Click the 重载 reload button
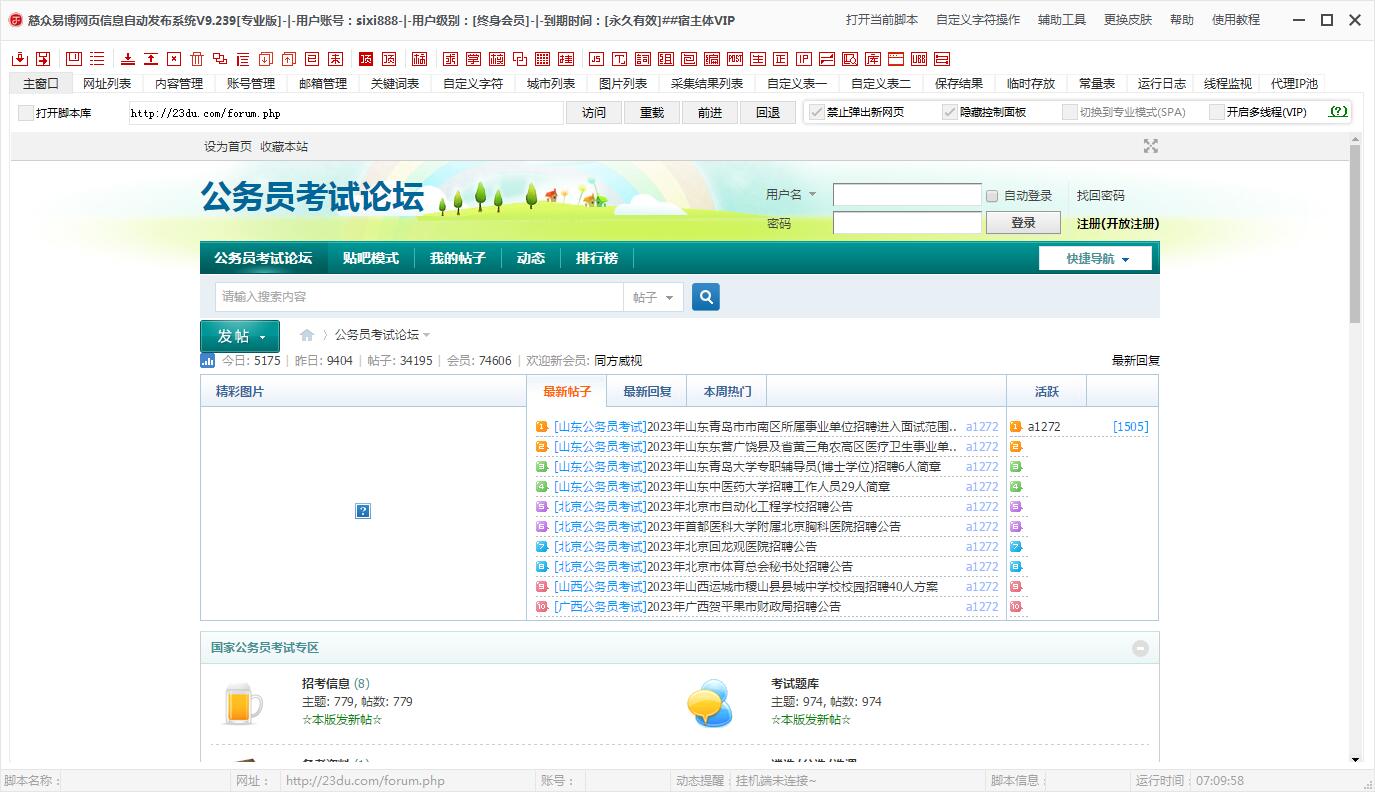The width and height of the screenshot is (1375, 792). click(652, 113)
